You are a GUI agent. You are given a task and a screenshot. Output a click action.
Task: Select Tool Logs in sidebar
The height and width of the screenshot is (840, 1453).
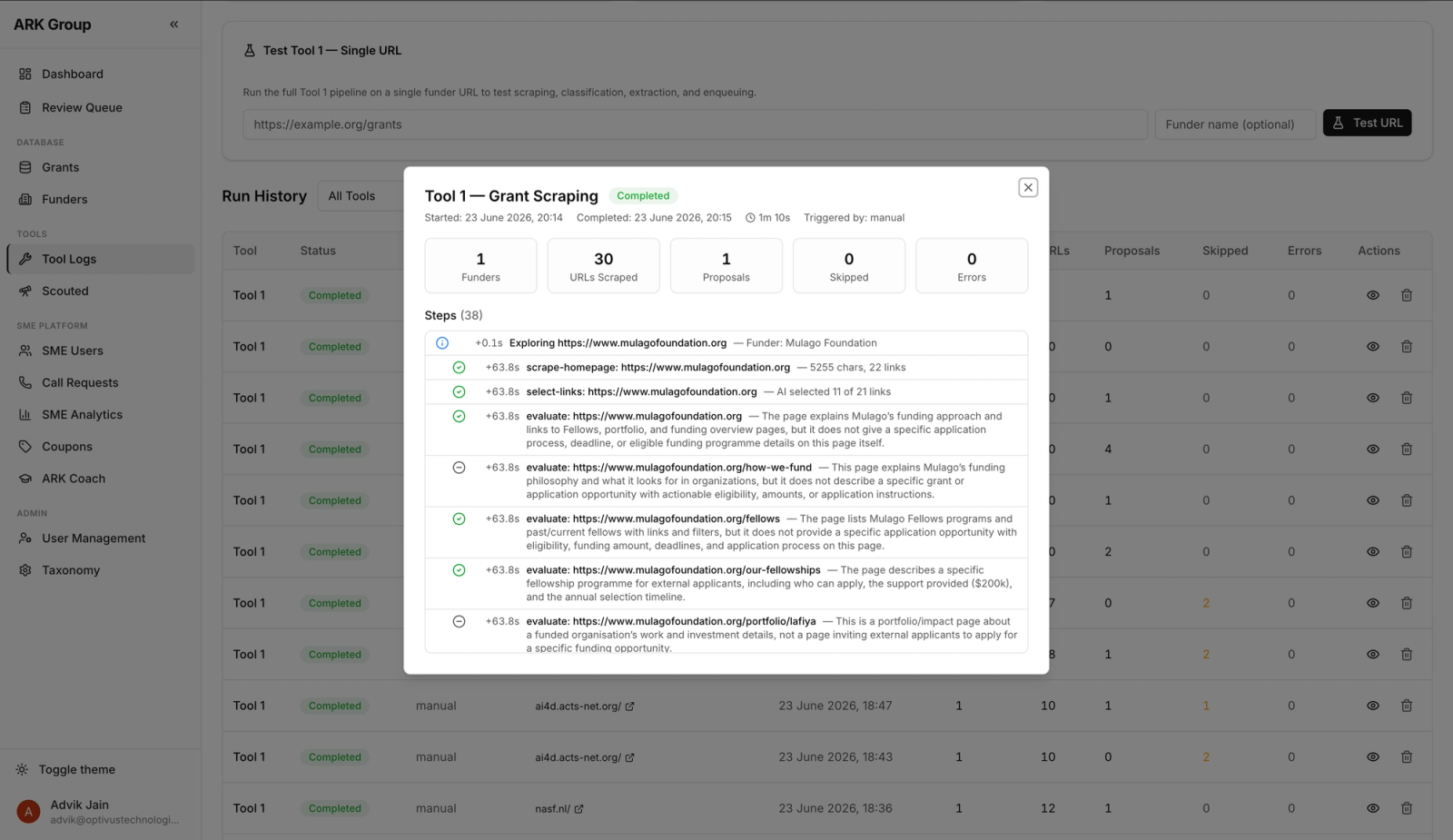click(100, 259)
